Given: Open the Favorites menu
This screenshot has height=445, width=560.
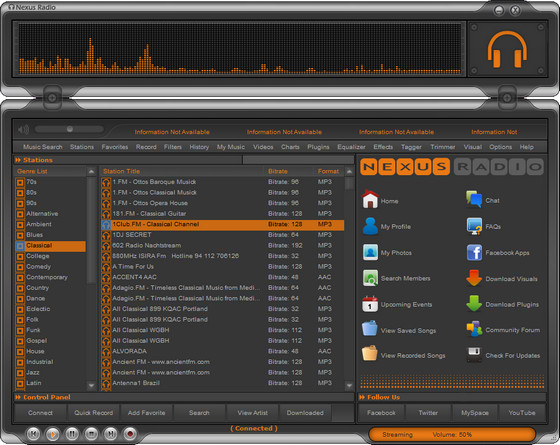Looking at the screenshot, I should click(115, 147).
